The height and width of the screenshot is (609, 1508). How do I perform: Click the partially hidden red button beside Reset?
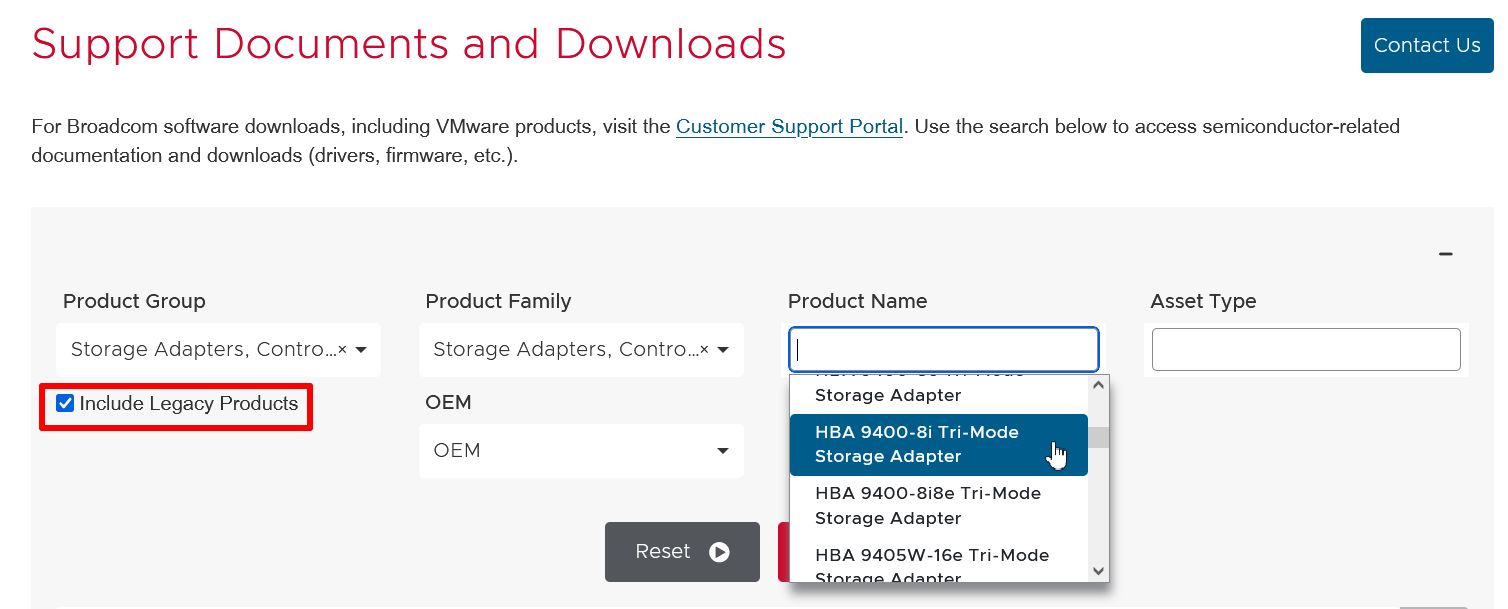pyautogui.click(x=783, y=552)
